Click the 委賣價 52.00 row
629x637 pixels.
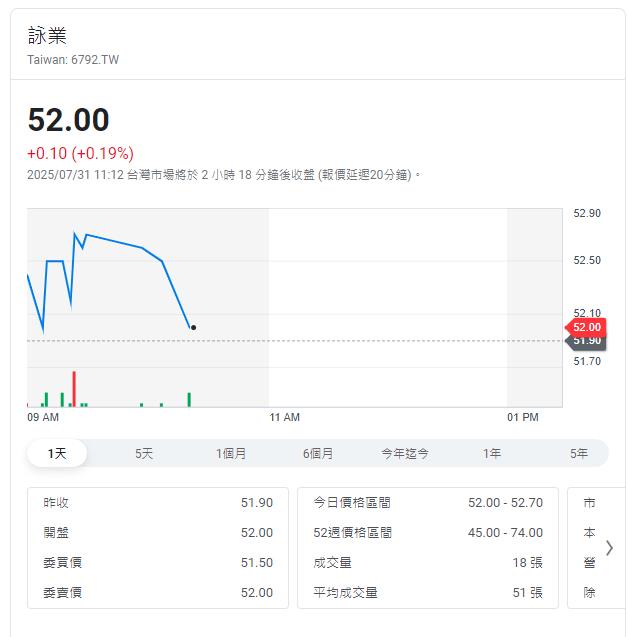(158, 593)
